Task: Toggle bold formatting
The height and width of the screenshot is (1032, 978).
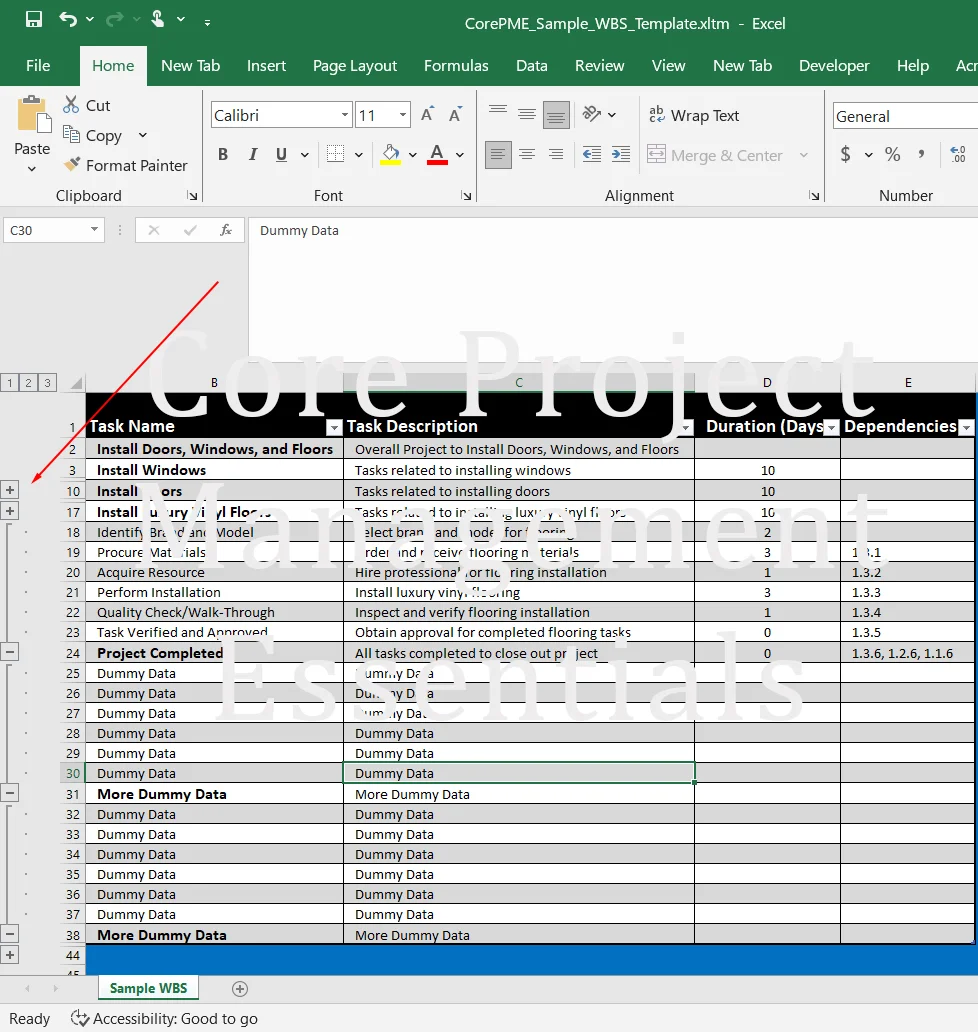Action: pyautogui.click(x=222, y=155)
